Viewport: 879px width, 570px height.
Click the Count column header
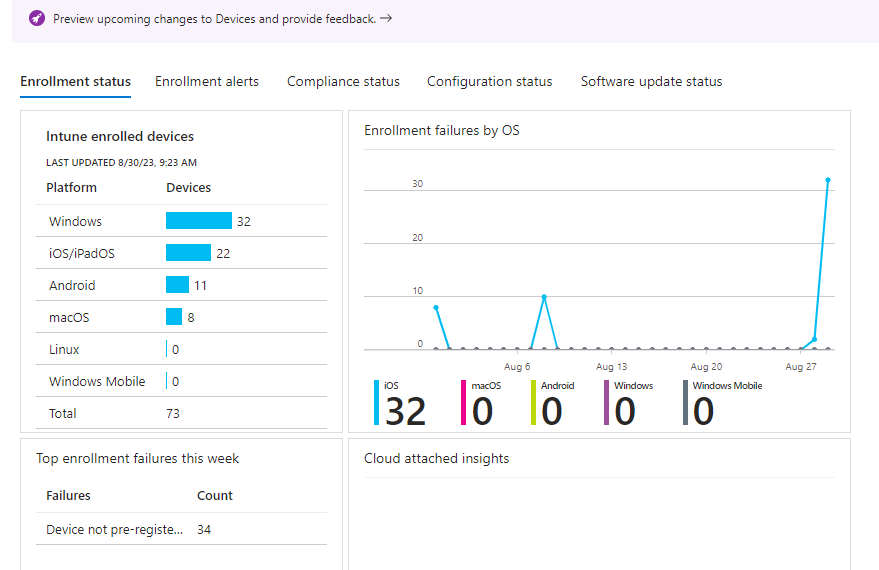pyautogui.click(x=215, y=495)
